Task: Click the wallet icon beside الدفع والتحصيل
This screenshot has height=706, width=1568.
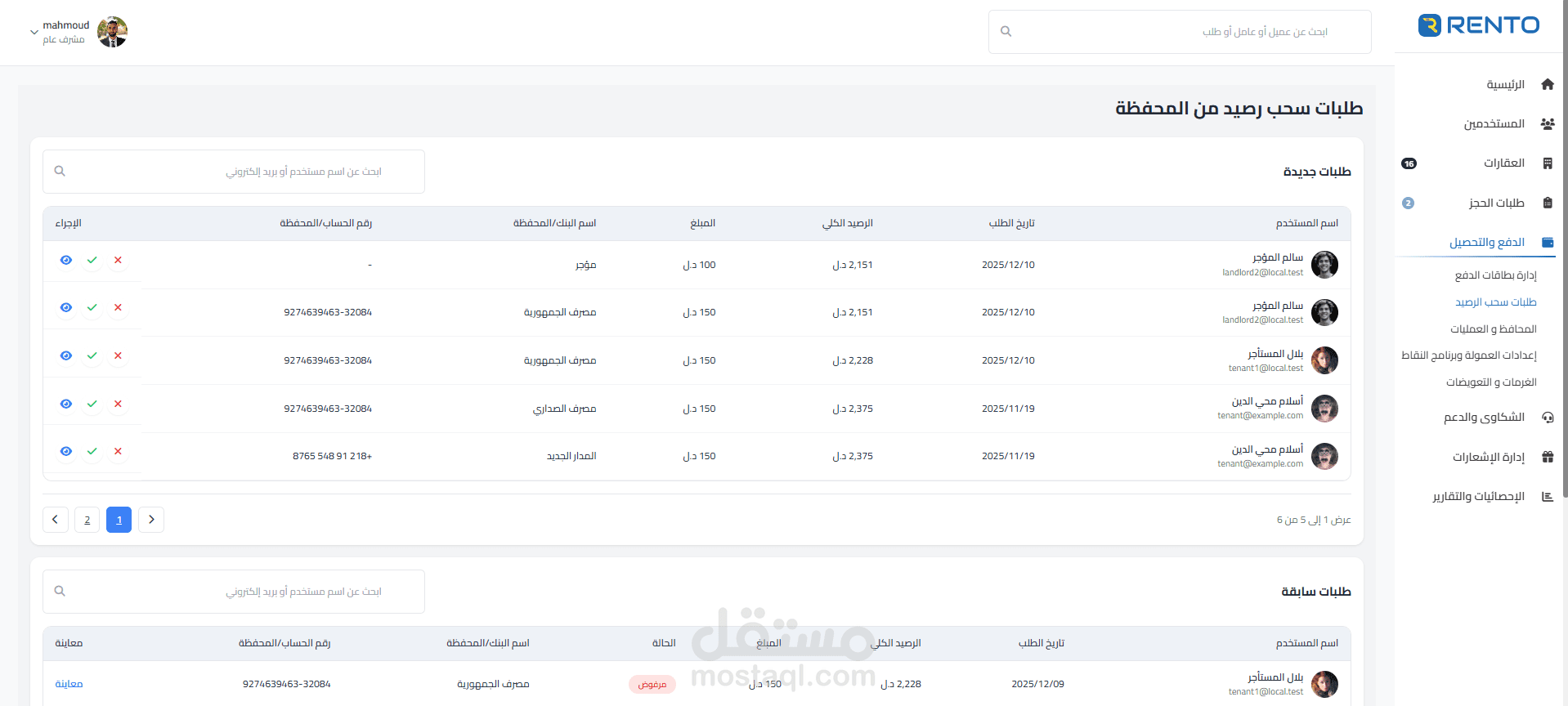Action: click(x=1548, y=242)
